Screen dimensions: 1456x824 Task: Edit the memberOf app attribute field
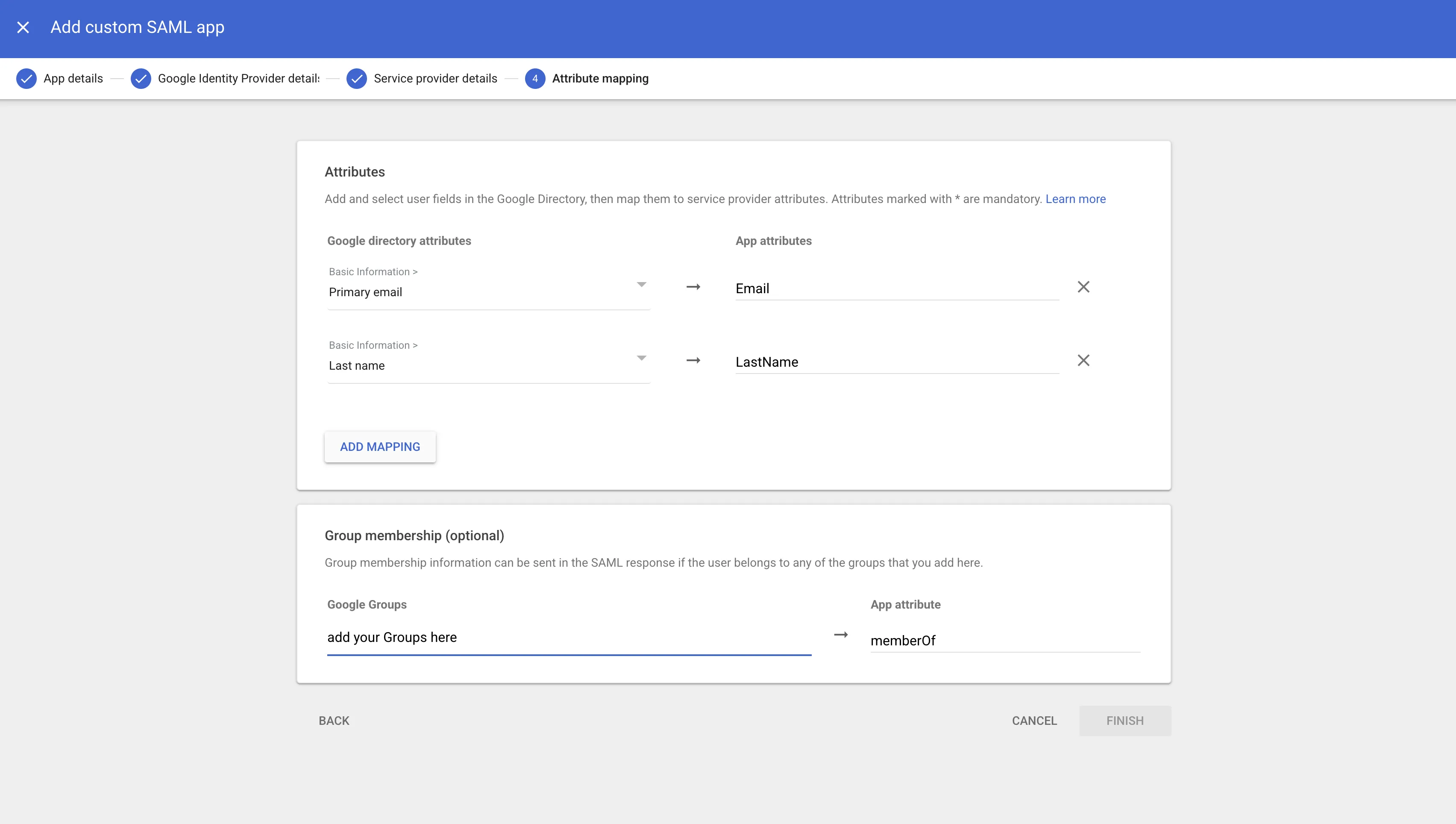(1005, 641)
